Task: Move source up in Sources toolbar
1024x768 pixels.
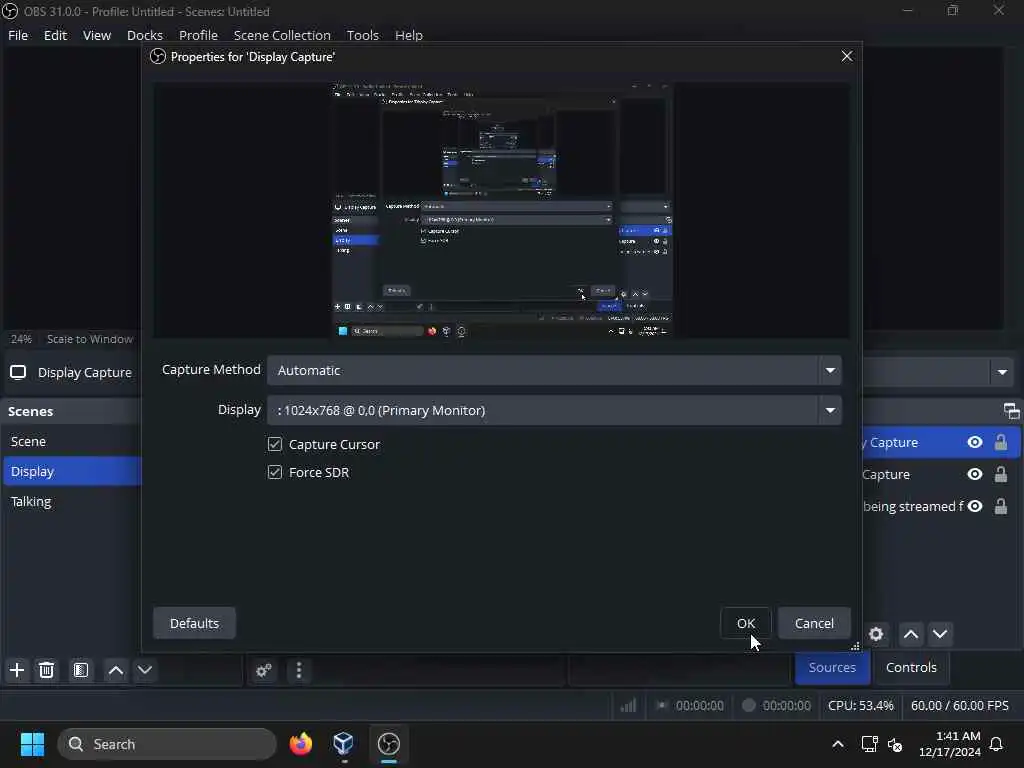Action: (911, 633)
